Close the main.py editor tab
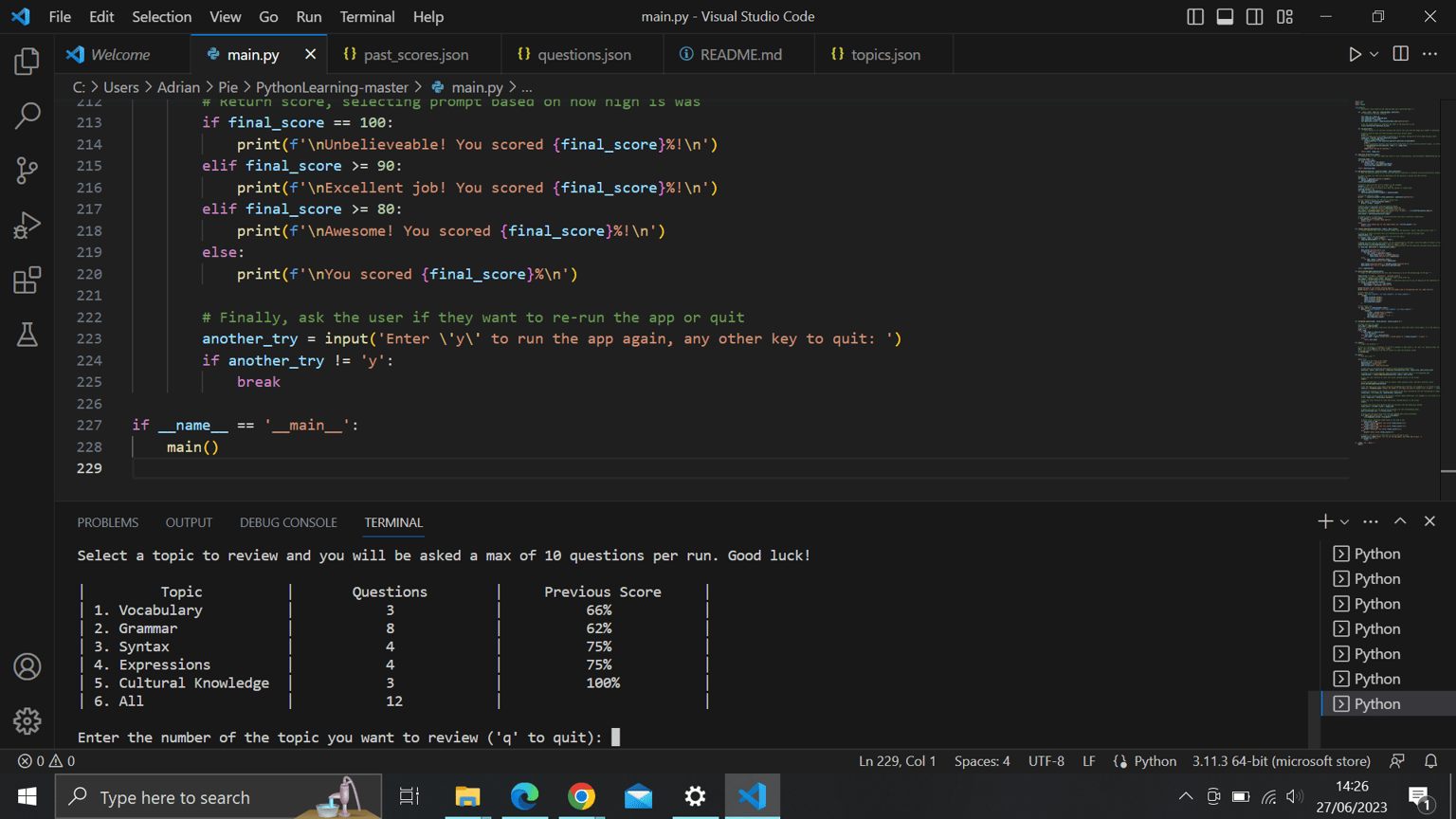The image size is (1456, 819). [x=310, y=54]
